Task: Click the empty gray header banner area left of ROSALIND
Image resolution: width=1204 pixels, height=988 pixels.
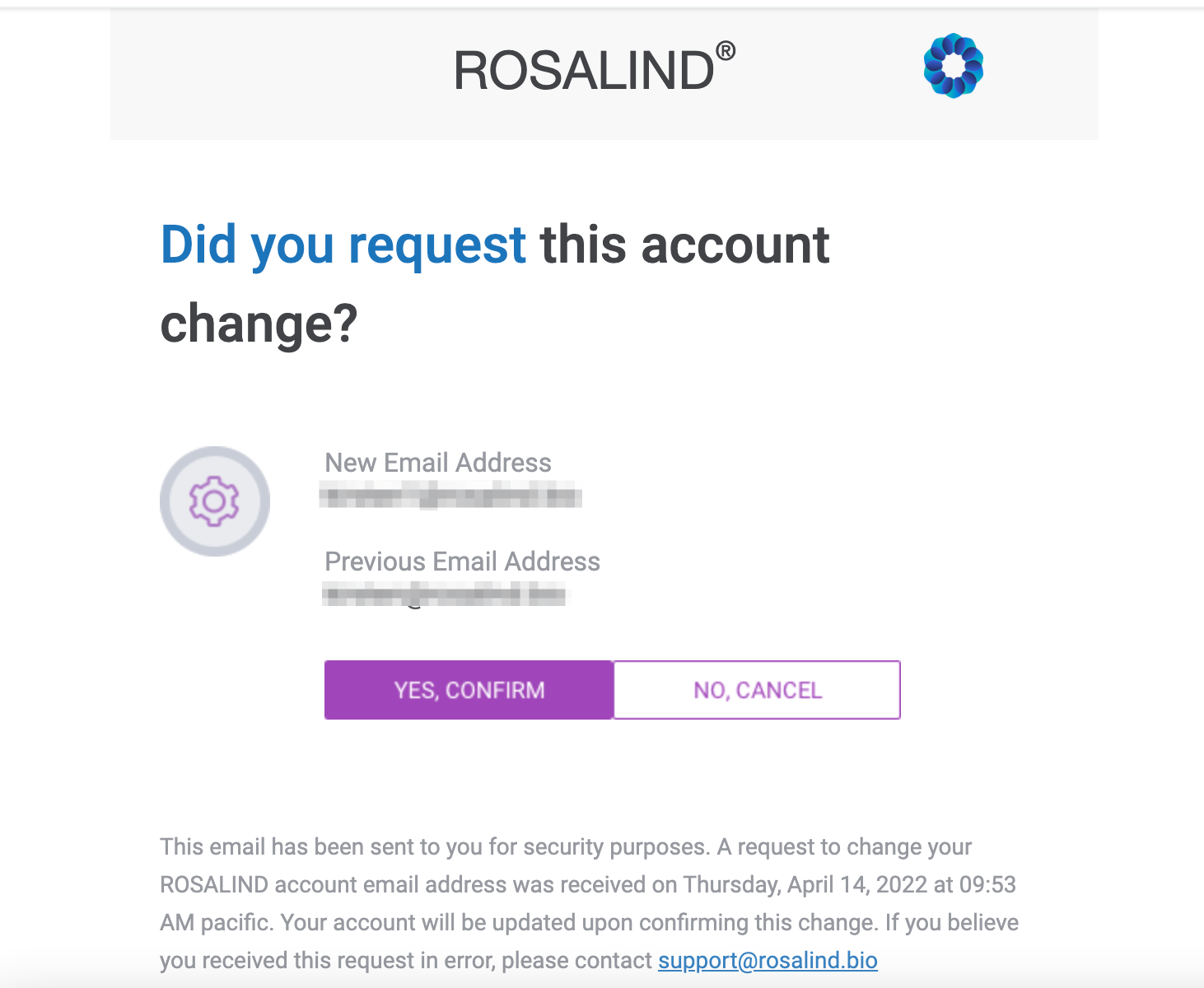Action: click(280, 74)
